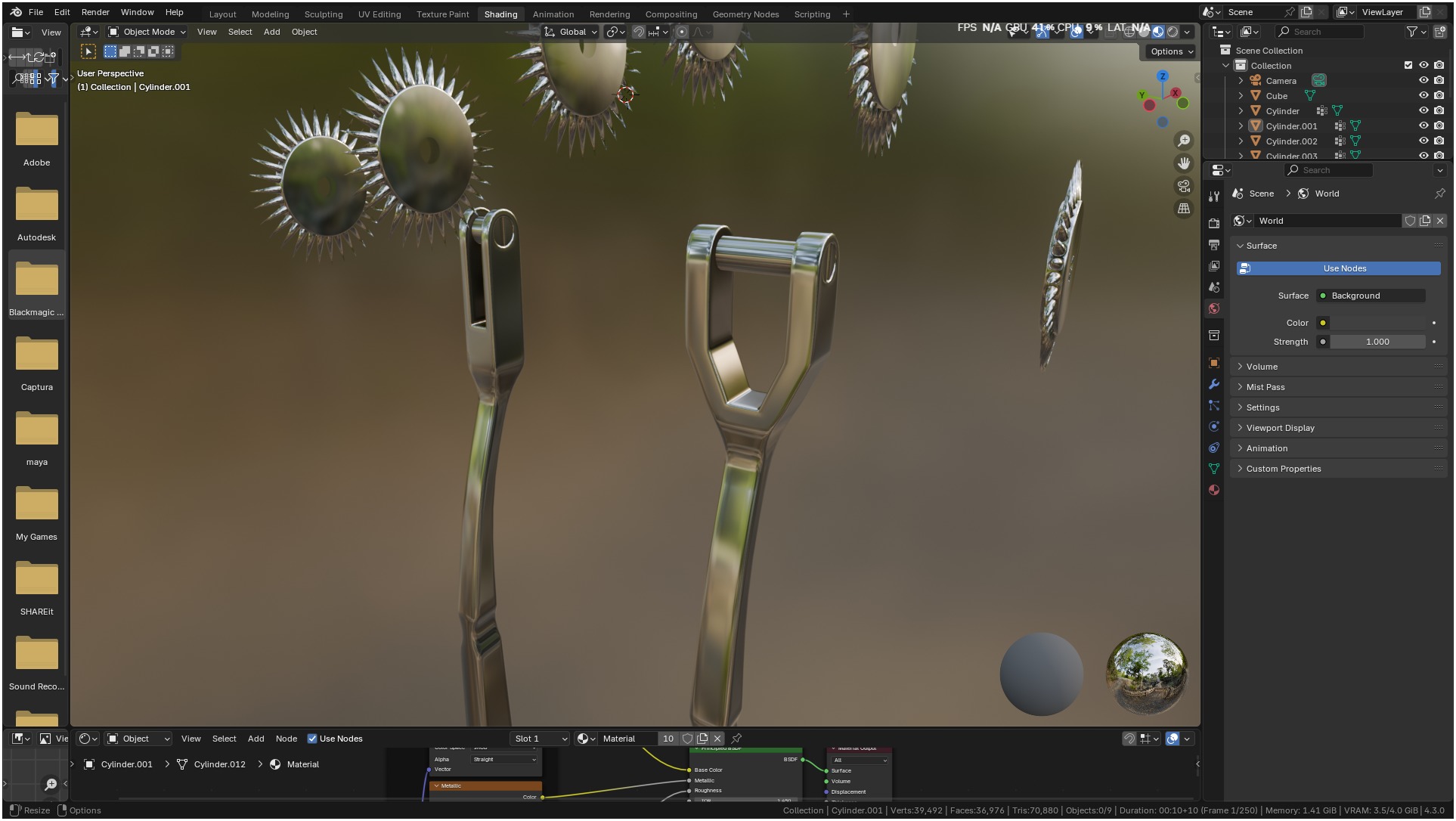Pin the node editor material
Viewport: 1456px width, 821px height.
click(x=736, y=739)
